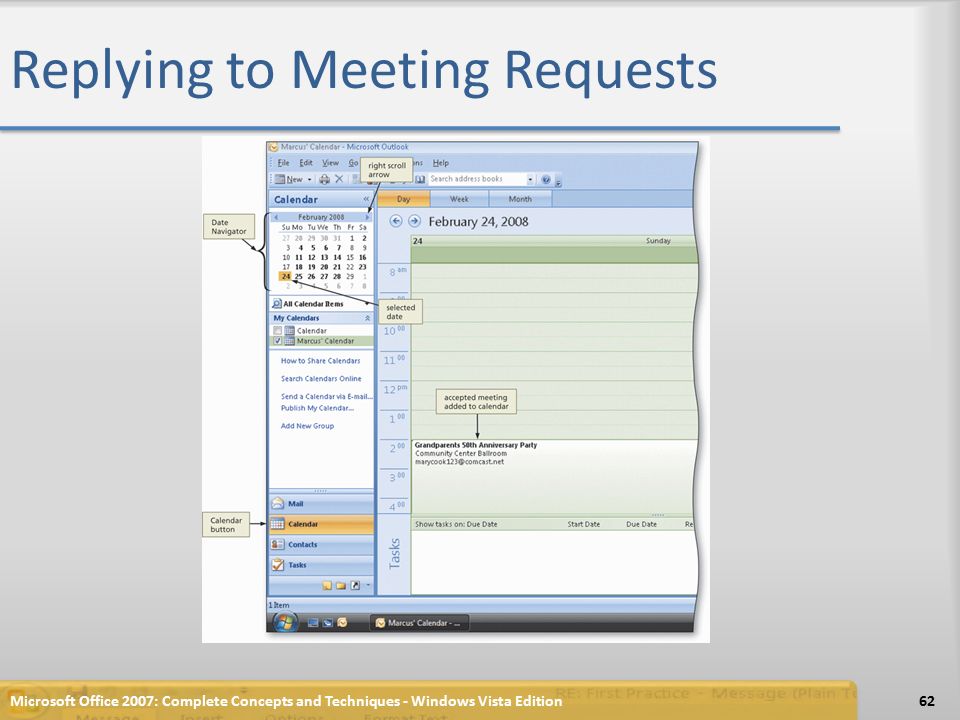
Task: Open the Search Calendars Online link
Action: (x=321, y=378)
